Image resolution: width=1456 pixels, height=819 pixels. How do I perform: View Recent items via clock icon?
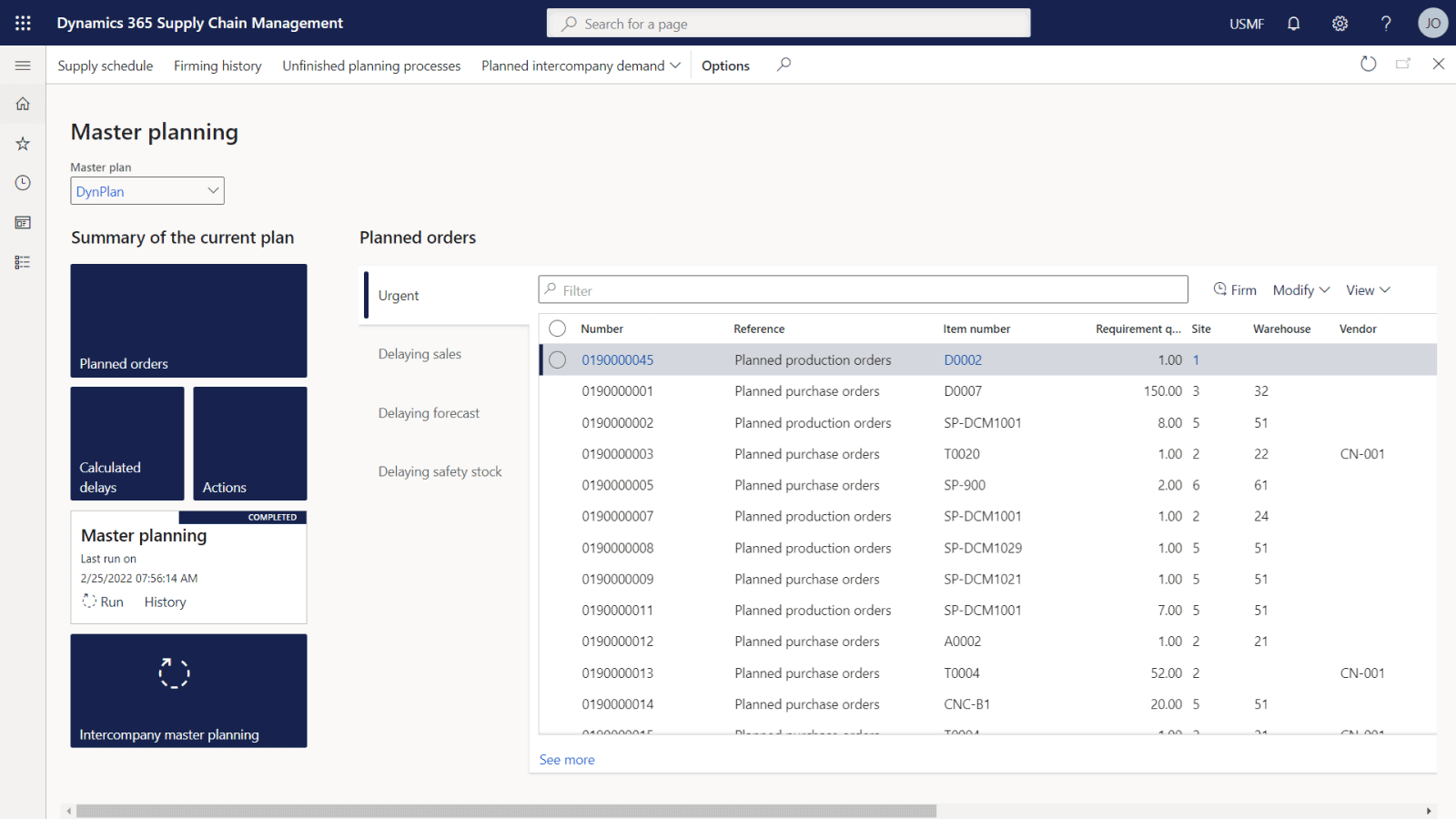coord(23,182)
